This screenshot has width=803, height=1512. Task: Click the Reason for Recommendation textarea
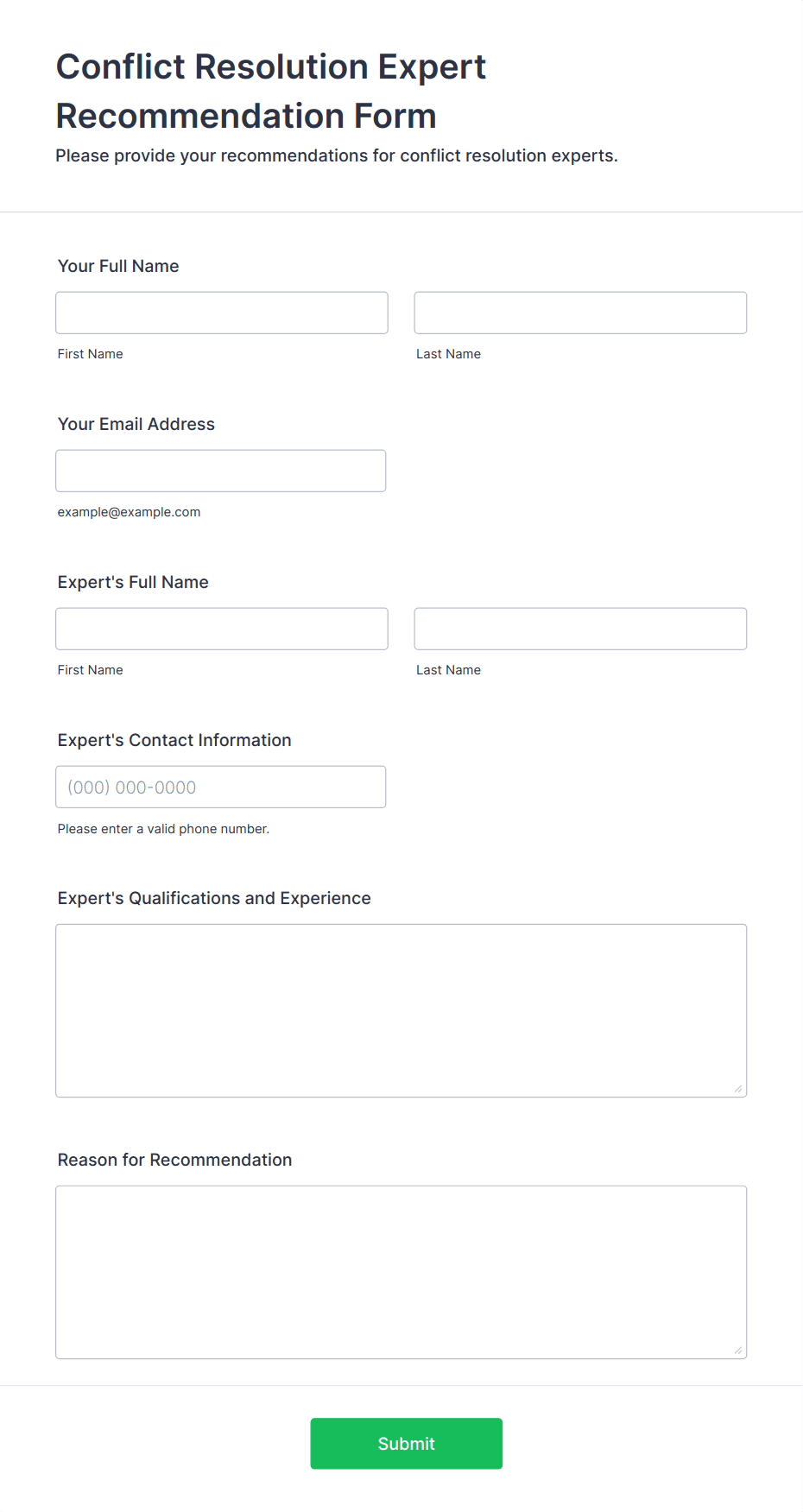pyautogui.click(x=401, y=1272)
